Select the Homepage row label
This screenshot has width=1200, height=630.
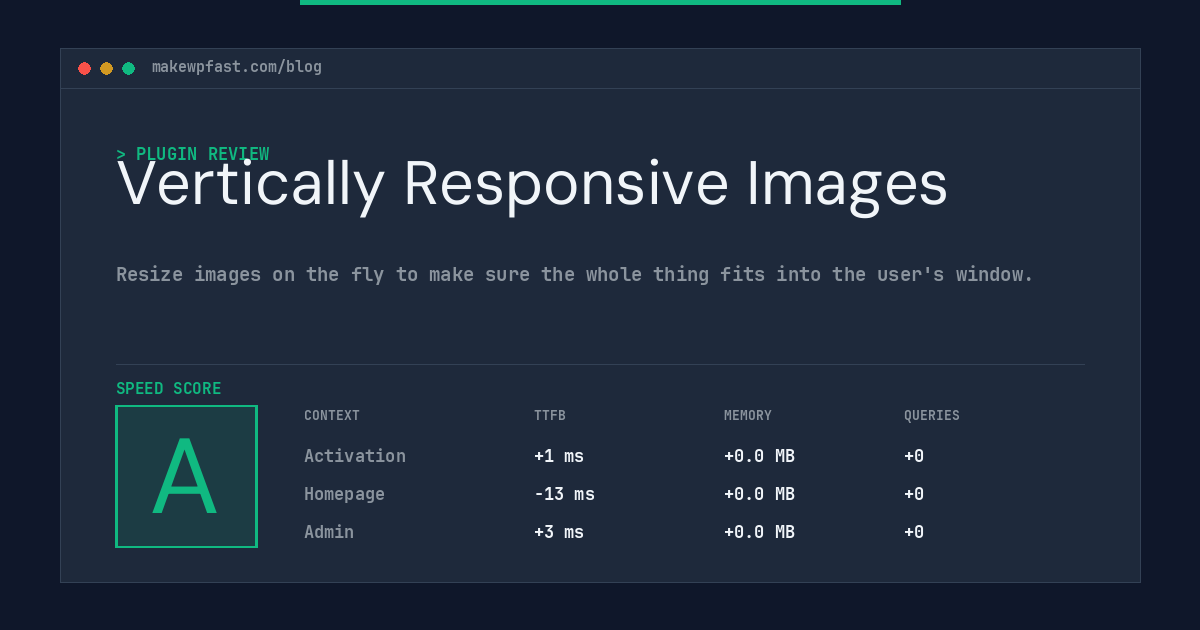point(344,494)
